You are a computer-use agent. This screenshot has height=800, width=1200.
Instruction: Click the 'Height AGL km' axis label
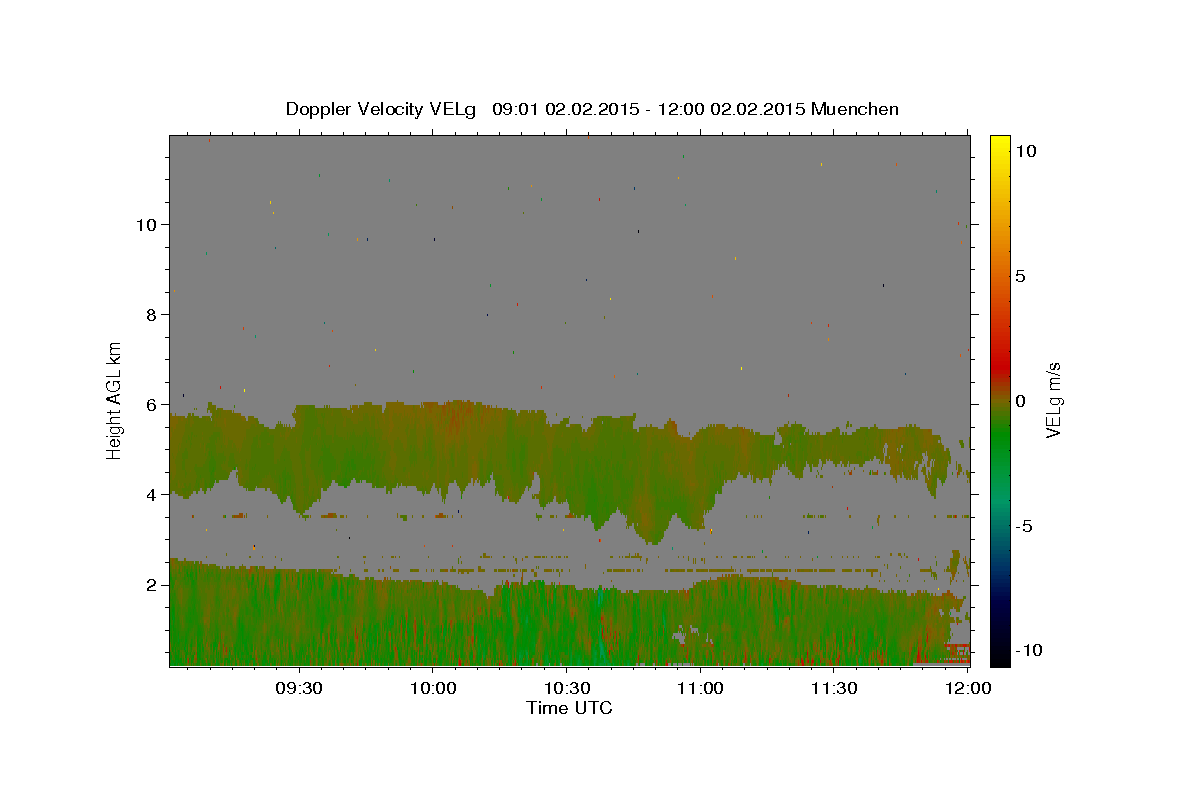115,399
